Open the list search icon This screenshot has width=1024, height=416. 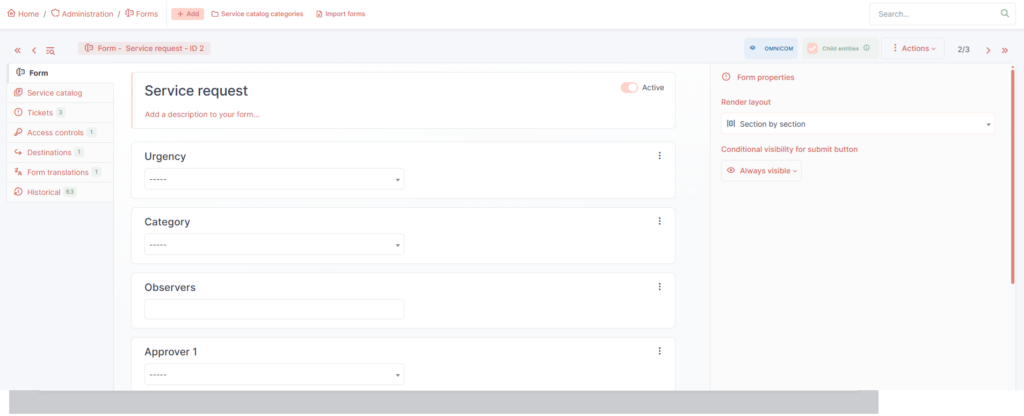50,50
